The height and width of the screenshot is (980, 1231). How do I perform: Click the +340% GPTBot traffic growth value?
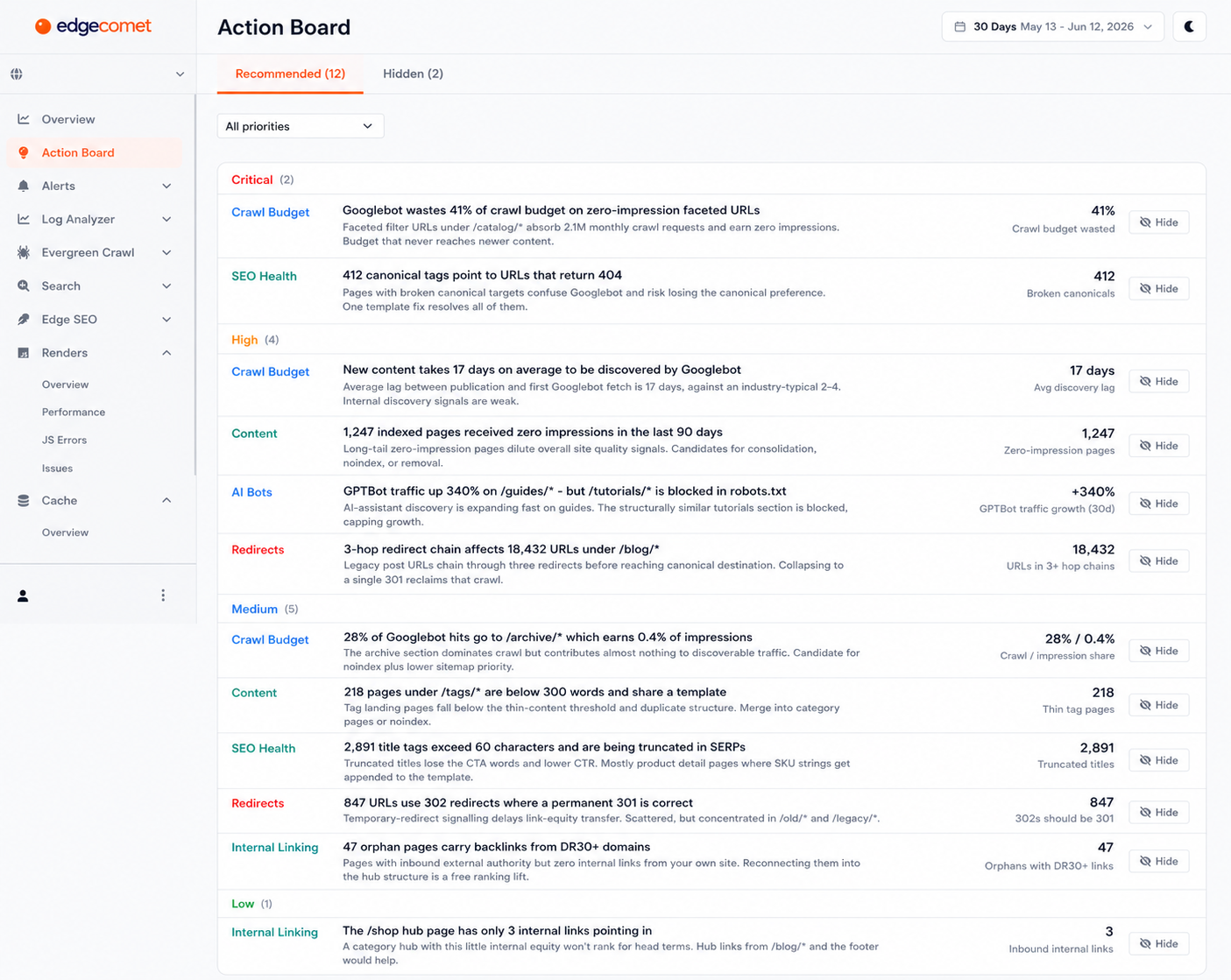tap(1093, 491)
